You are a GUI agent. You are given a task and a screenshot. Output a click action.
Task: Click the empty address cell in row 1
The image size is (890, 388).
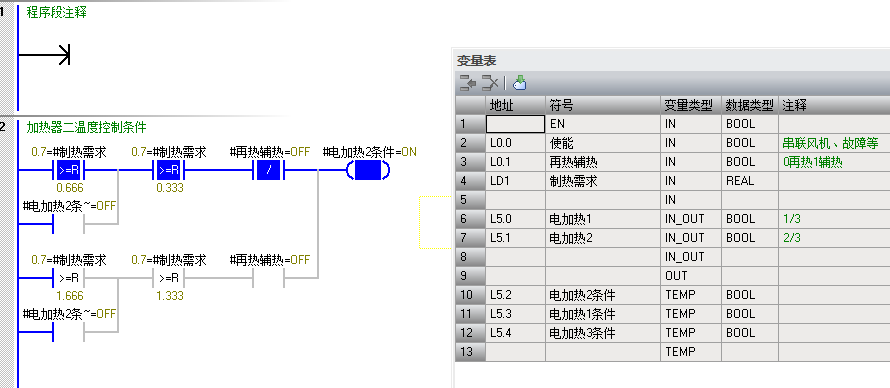click(x=516, y=124)
